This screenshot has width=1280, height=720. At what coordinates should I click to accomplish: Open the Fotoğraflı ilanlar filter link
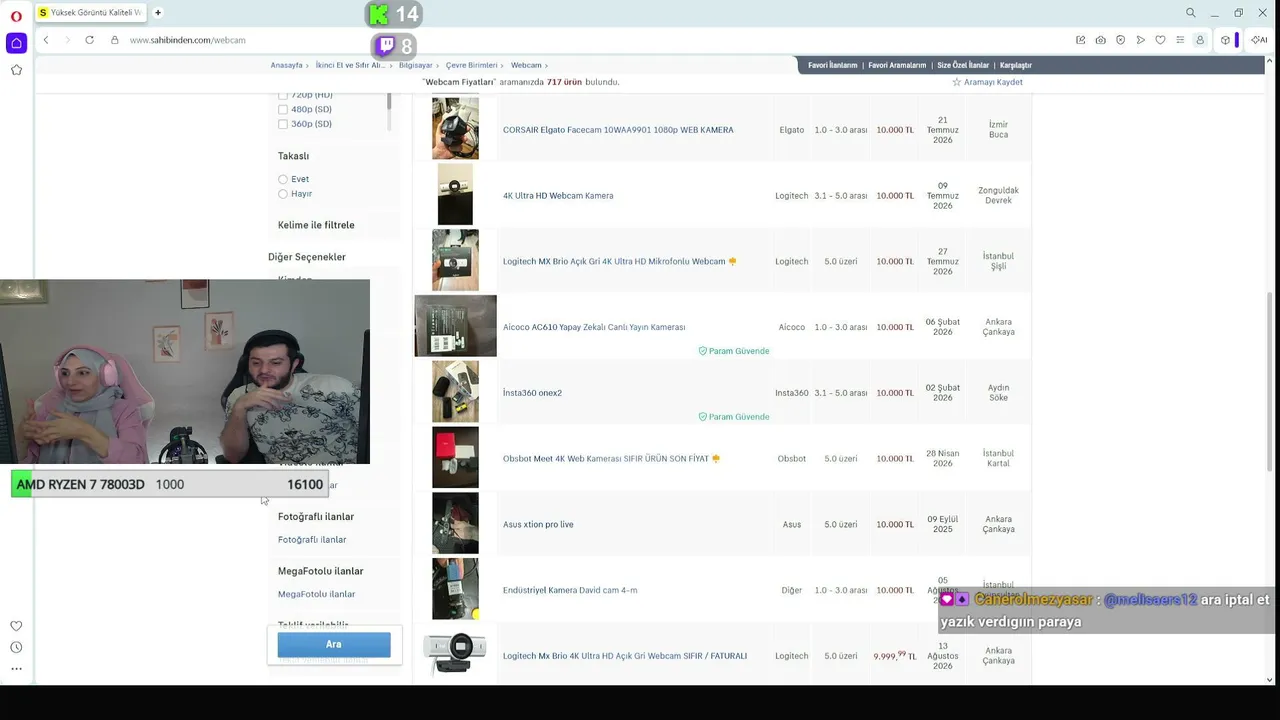pos(312,540)
